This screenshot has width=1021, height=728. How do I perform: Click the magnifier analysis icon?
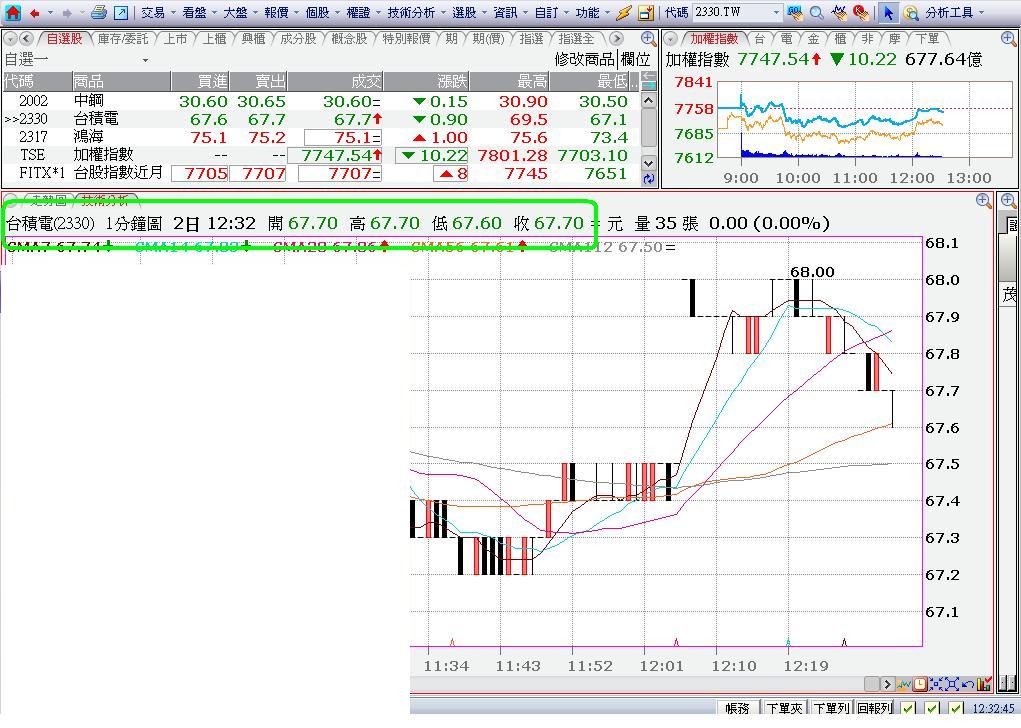(x=911, y=12)
